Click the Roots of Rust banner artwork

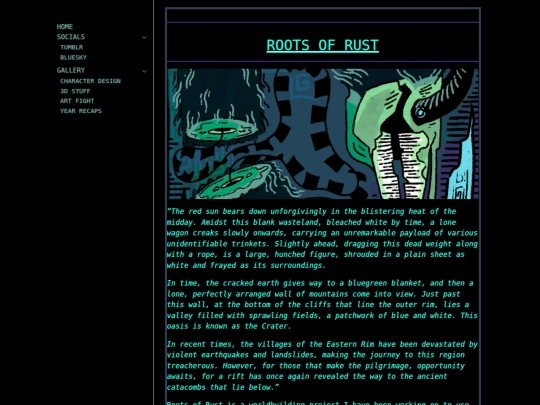(x=323, y=134)
